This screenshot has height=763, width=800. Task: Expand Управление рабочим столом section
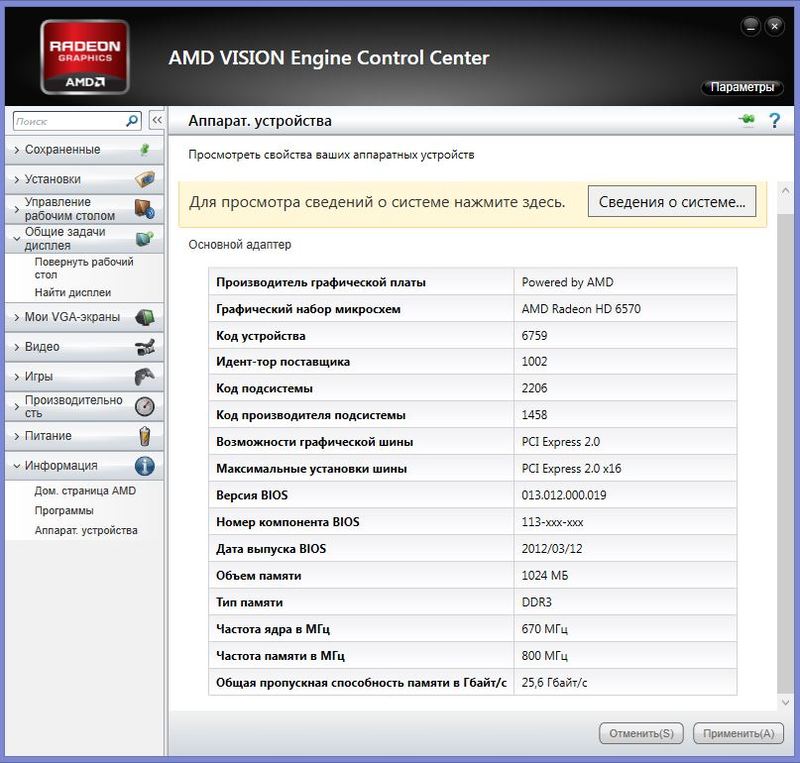click(69, 209)
